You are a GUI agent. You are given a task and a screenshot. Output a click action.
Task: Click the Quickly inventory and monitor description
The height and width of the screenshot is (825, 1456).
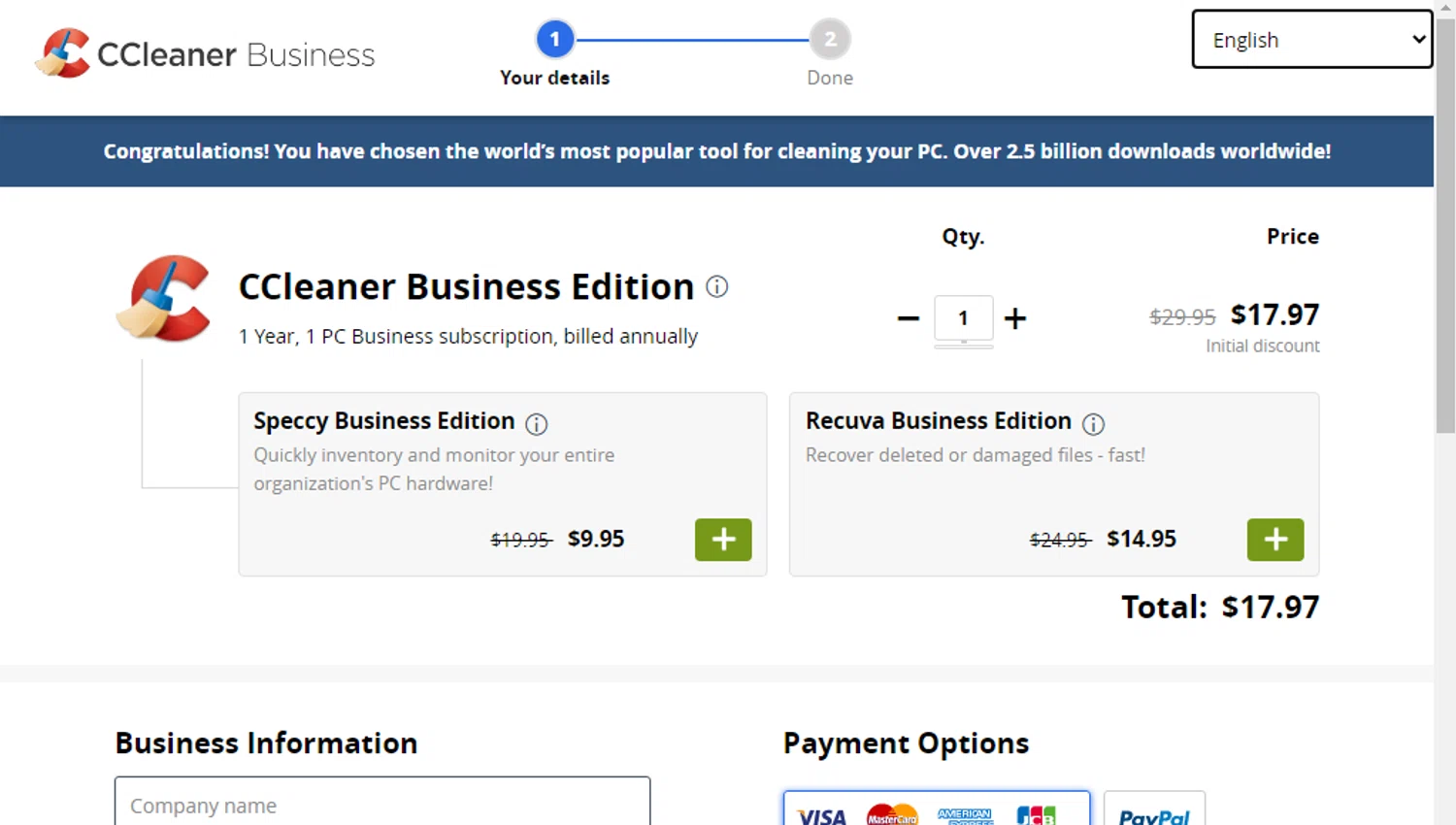coord(434,469)
